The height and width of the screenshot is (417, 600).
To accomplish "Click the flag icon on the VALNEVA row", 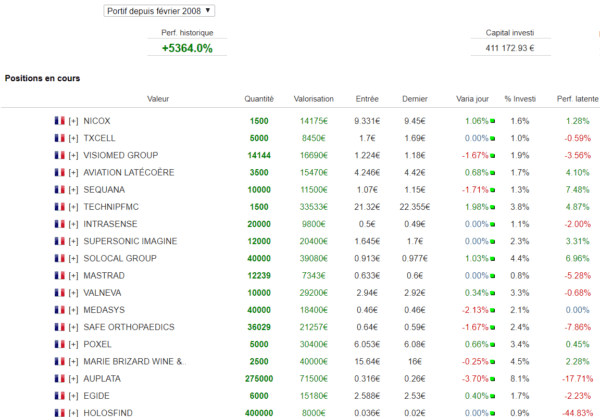I will tap(59, 293).
